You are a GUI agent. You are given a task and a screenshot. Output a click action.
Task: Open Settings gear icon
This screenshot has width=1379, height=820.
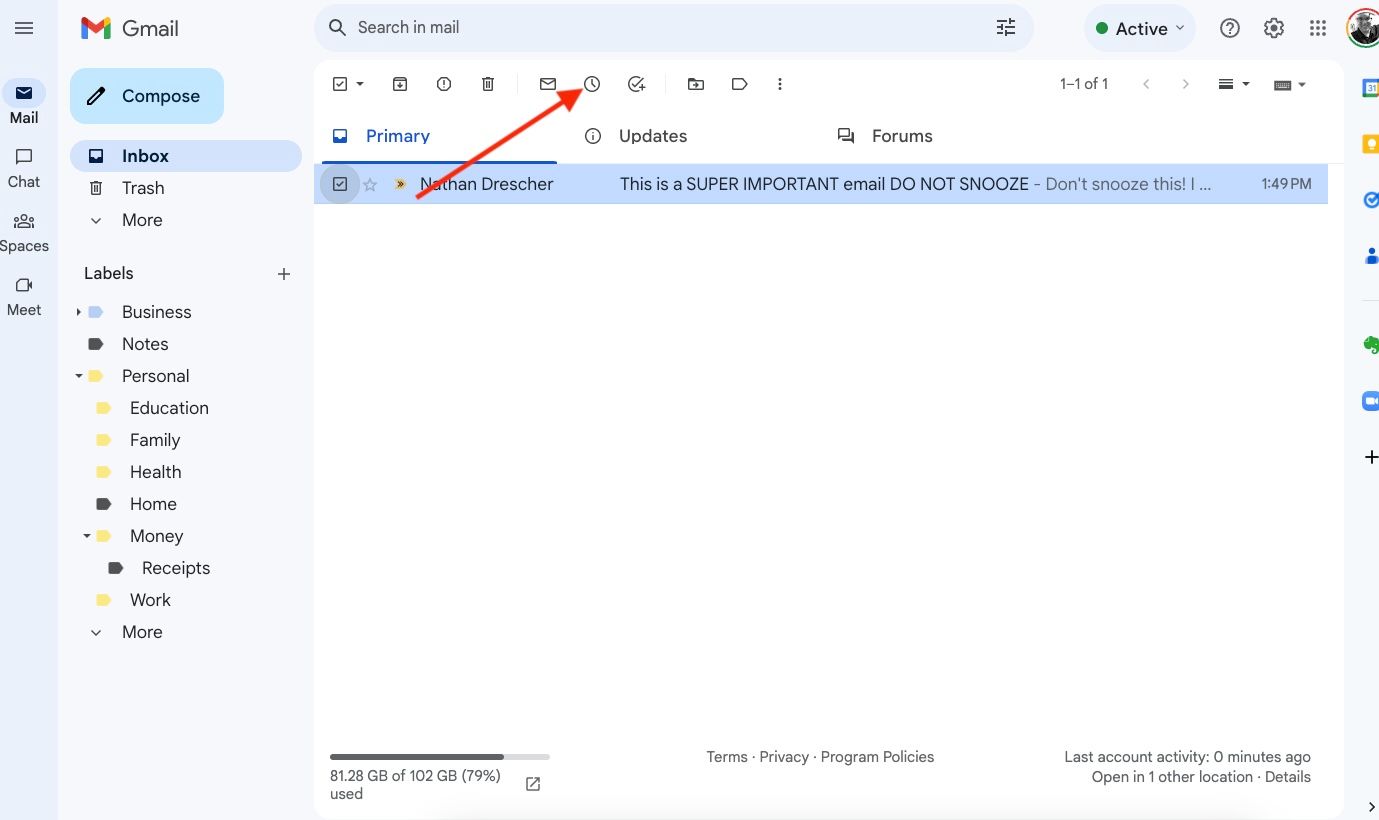point(1274,28)
